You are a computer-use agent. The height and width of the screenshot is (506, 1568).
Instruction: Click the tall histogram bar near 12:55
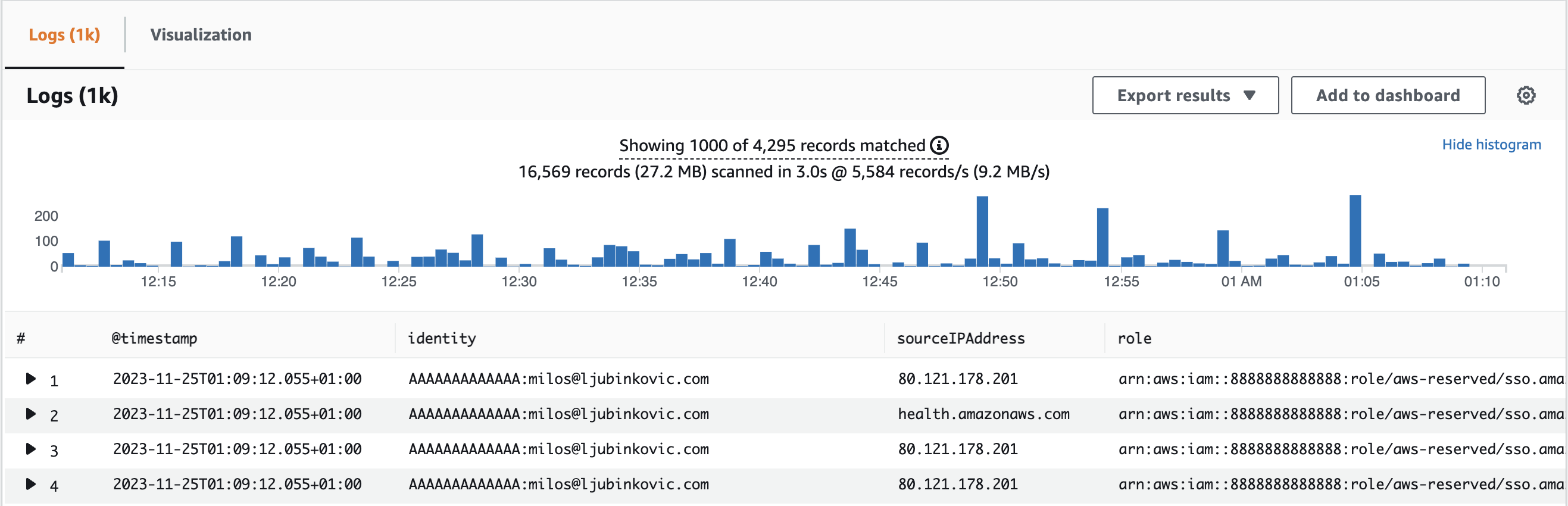coord(1102,238)
